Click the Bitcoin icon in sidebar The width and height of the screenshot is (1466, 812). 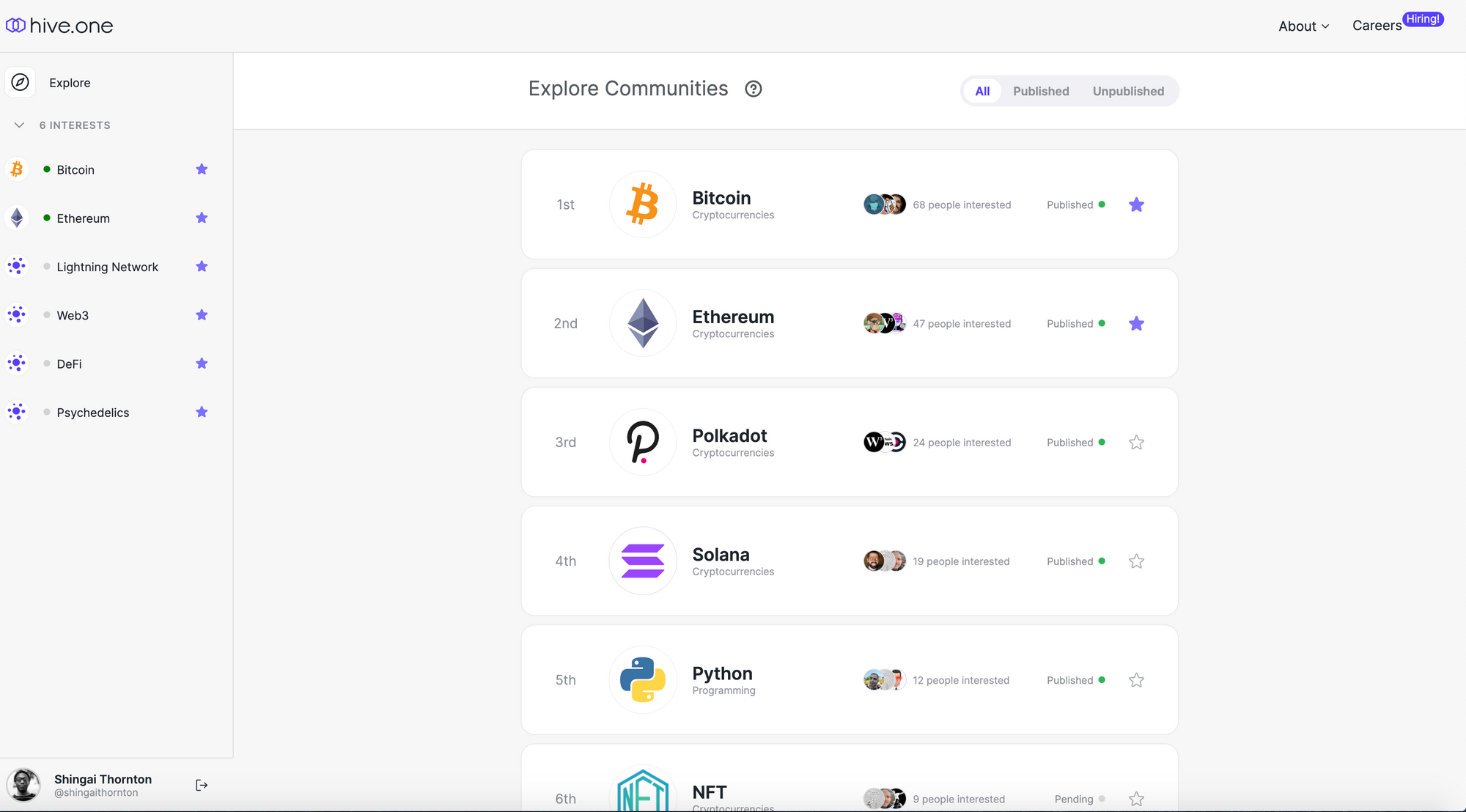click(17, 170)
